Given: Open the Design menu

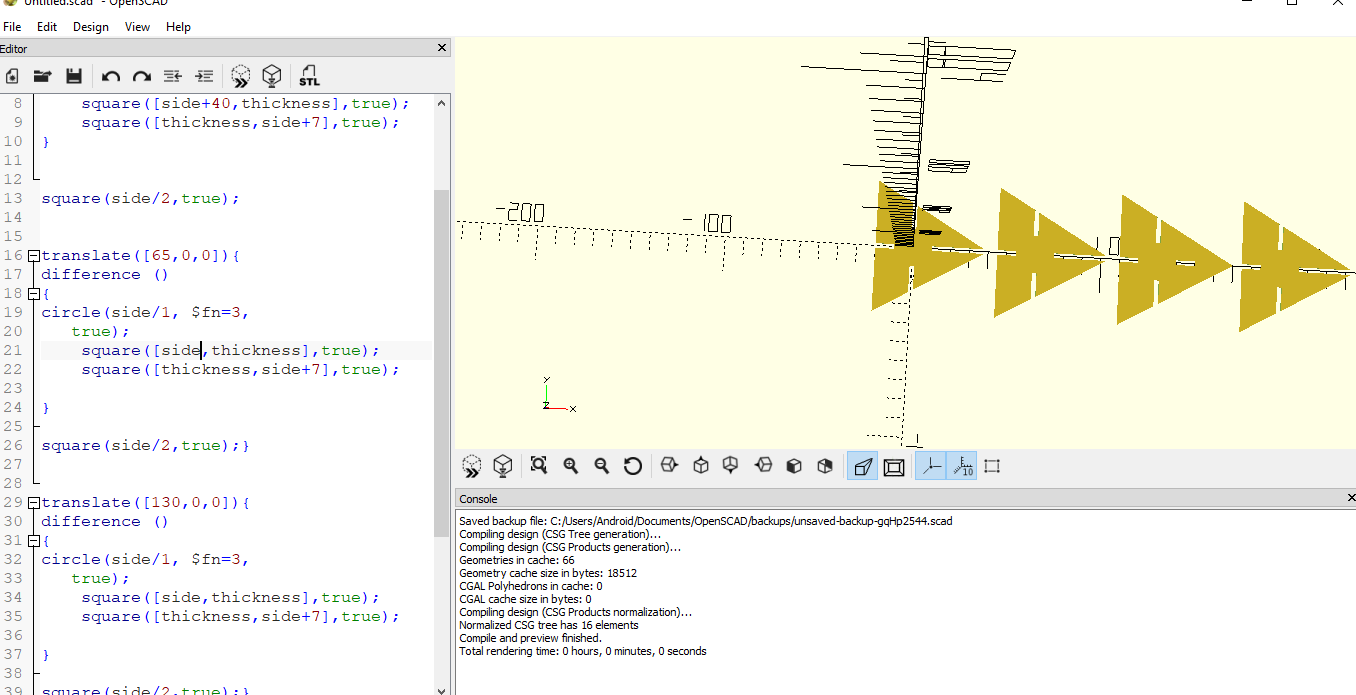Looking at the screenshot, I should pos(90,27).
